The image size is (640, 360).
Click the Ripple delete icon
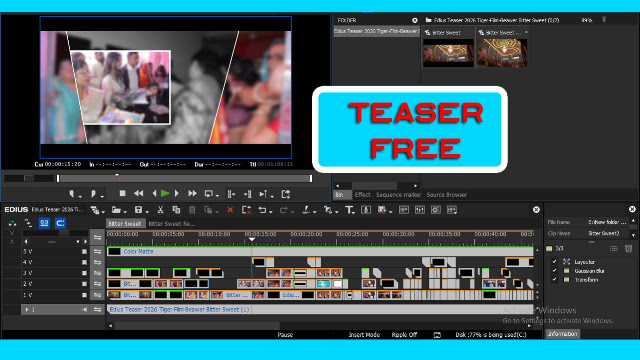pos(246,210)
